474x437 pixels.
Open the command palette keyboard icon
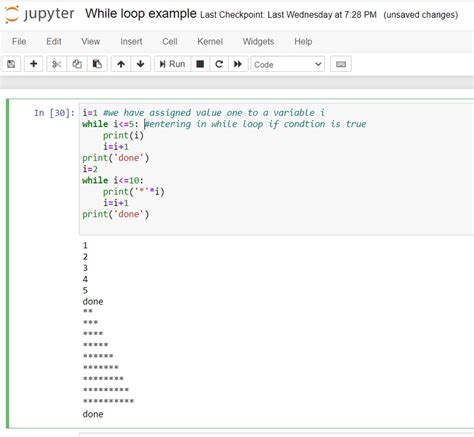point(341,64)
